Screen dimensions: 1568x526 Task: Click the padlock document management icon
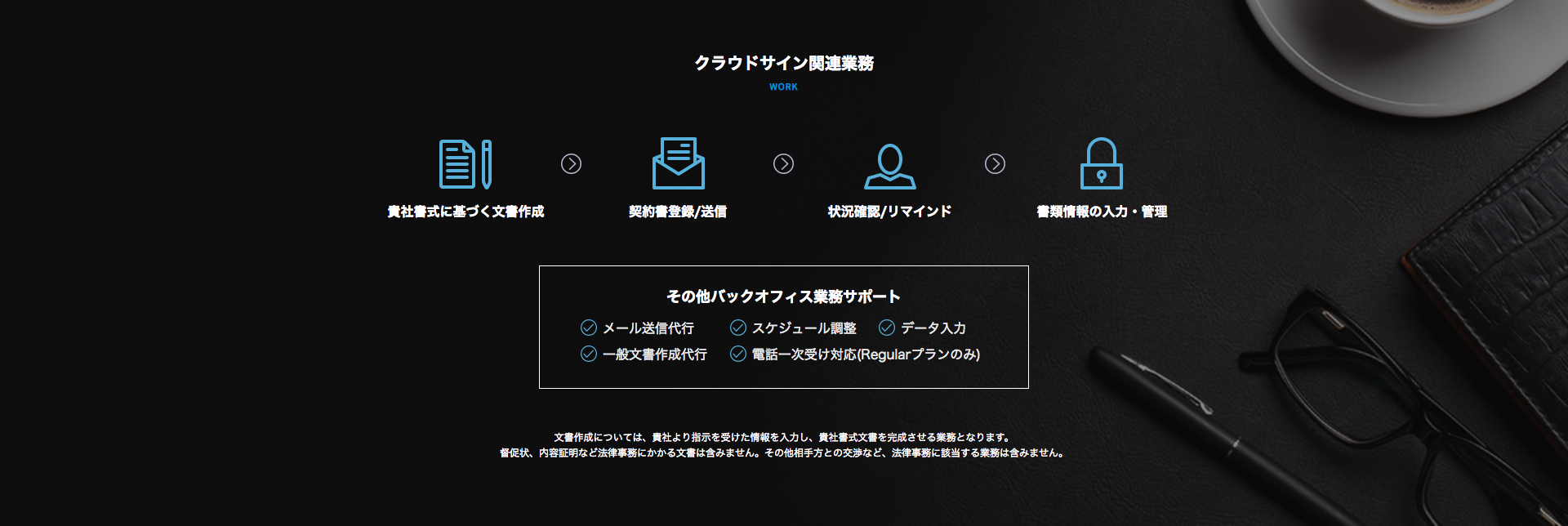(1102, 163)
